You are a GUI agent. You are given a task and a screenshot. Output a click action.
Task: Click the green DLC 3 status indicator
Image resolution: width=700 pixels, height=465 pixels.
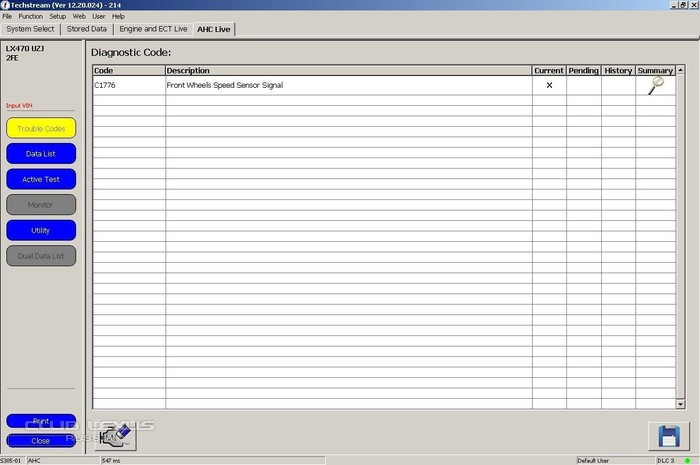690,460
